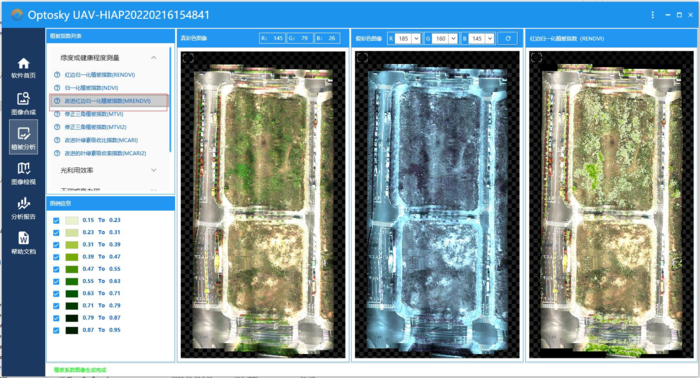Open the image synthesis sidebar icon
Image resolution: width=700 pixels, height=378 pixels.
[23, 98]
